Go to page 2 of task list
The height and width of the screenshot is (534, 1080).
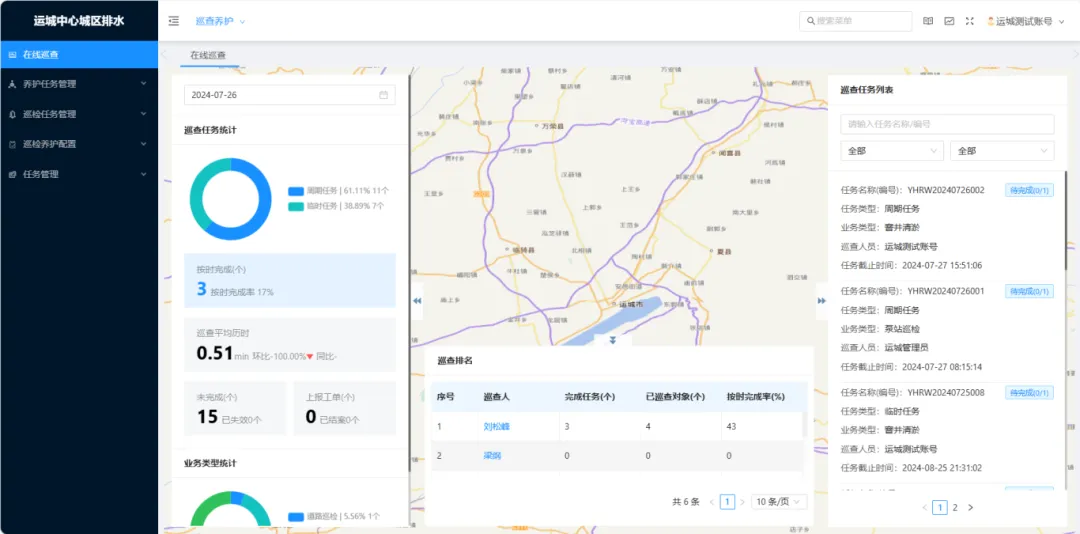(955, 508)
